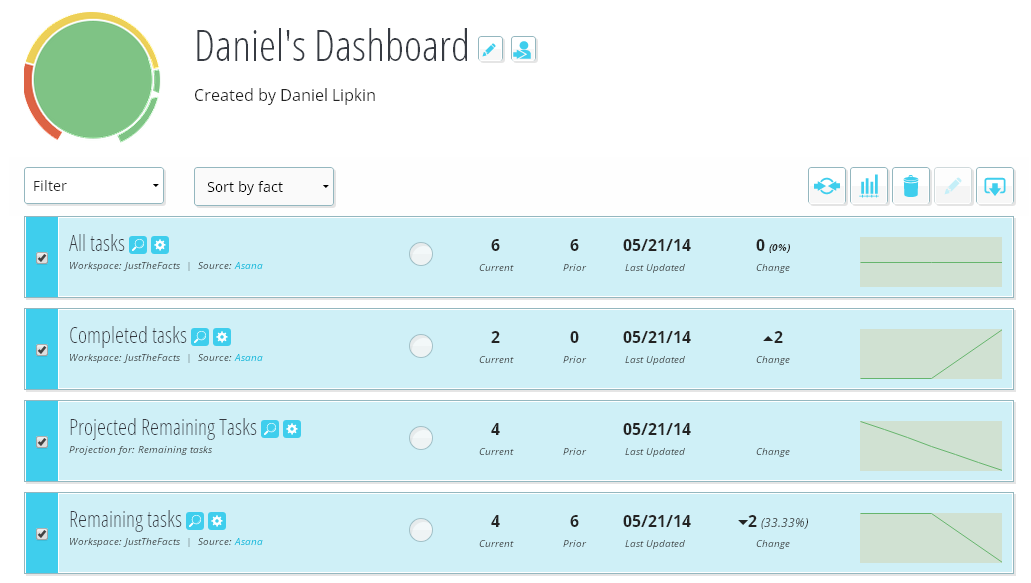Click the Asana source link under All tasks
Viewport: 1031px width, 583px height.
248,266
